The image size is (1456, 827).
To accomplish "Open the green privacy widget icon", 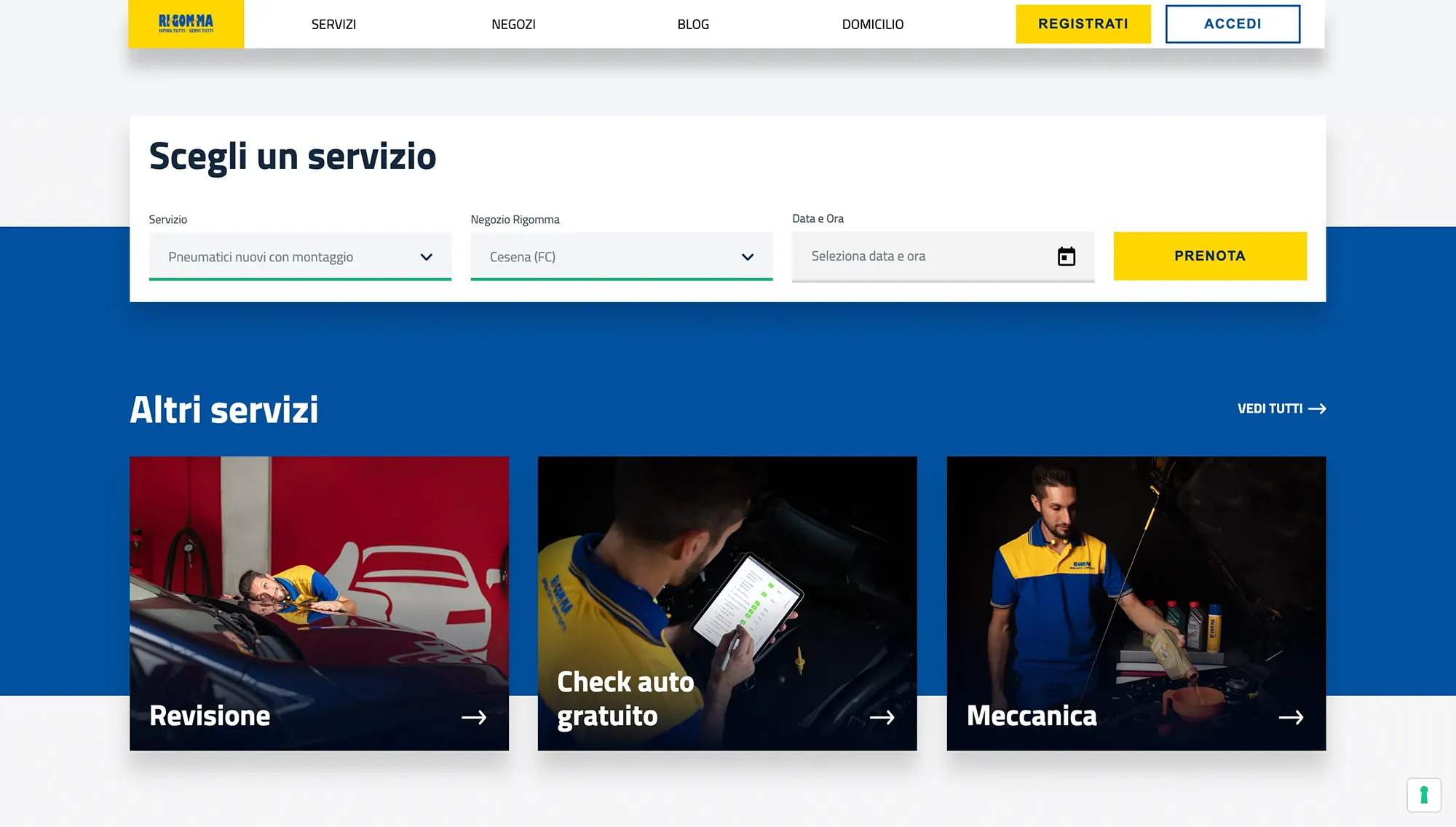I will (x=1424, y=795).
